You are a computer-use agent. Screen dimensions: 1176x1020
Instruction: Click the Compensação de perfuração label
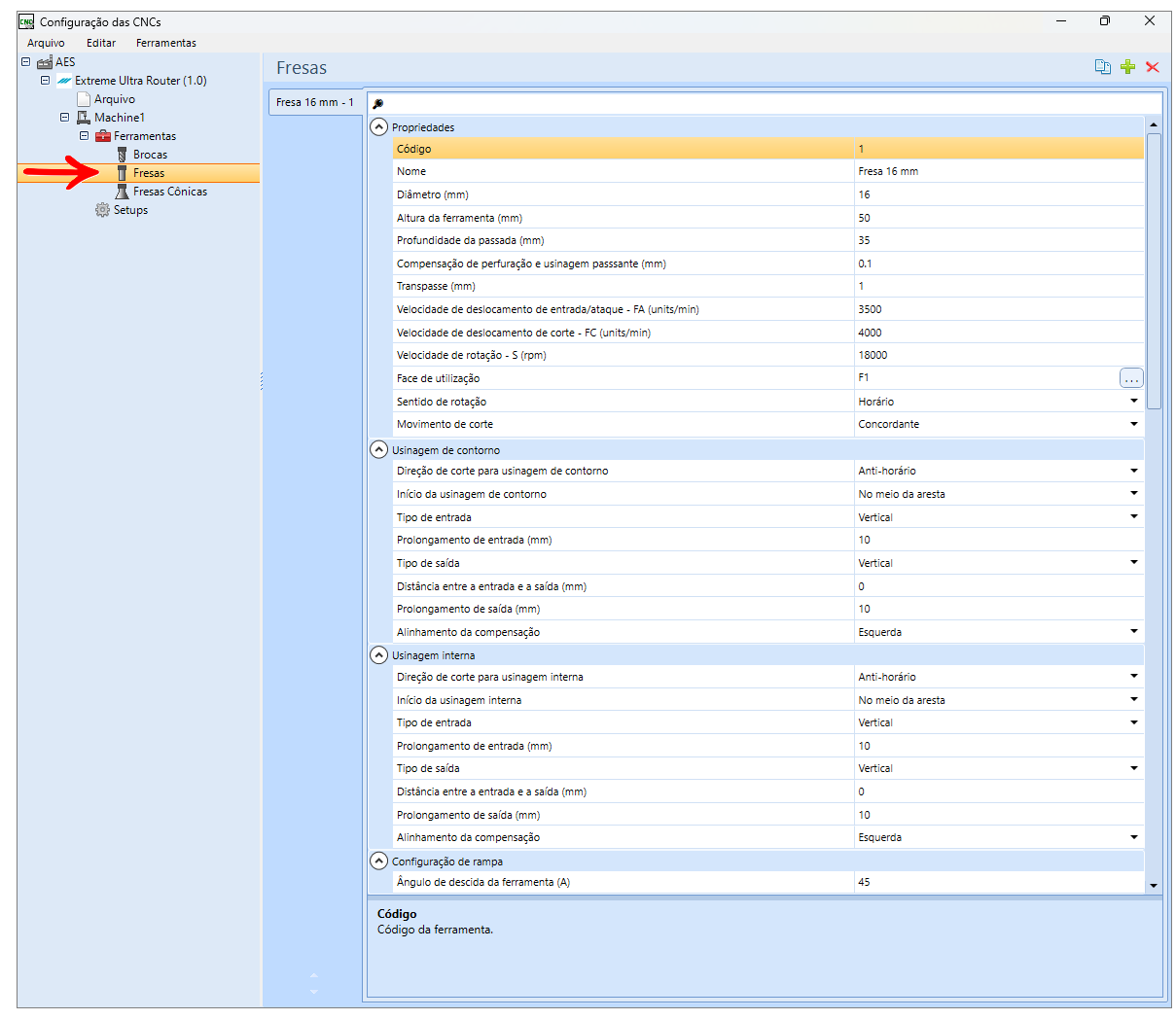click(x=531, y=264)
